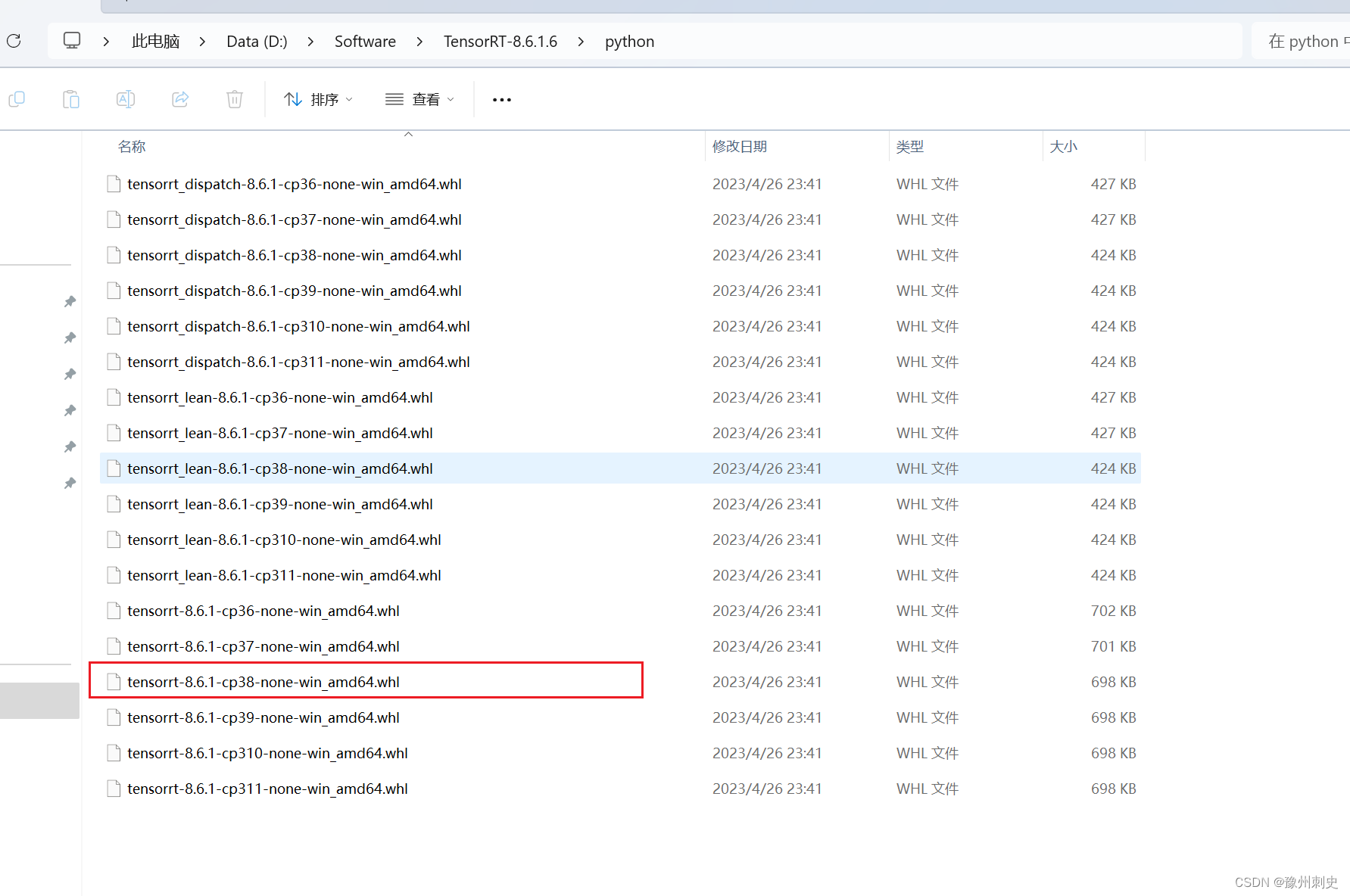Select tensorrt_lean-8.6.1-cp310-none-win_amd64.whl
This screenshot has width=1350, height=896.
point(620,540)
